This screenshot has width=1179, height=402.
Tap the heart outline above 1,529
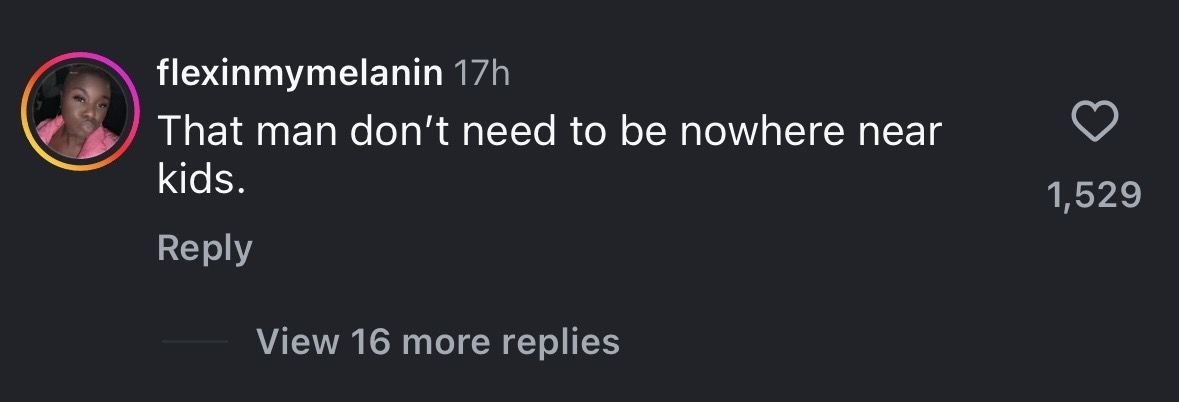point(1094,124)
